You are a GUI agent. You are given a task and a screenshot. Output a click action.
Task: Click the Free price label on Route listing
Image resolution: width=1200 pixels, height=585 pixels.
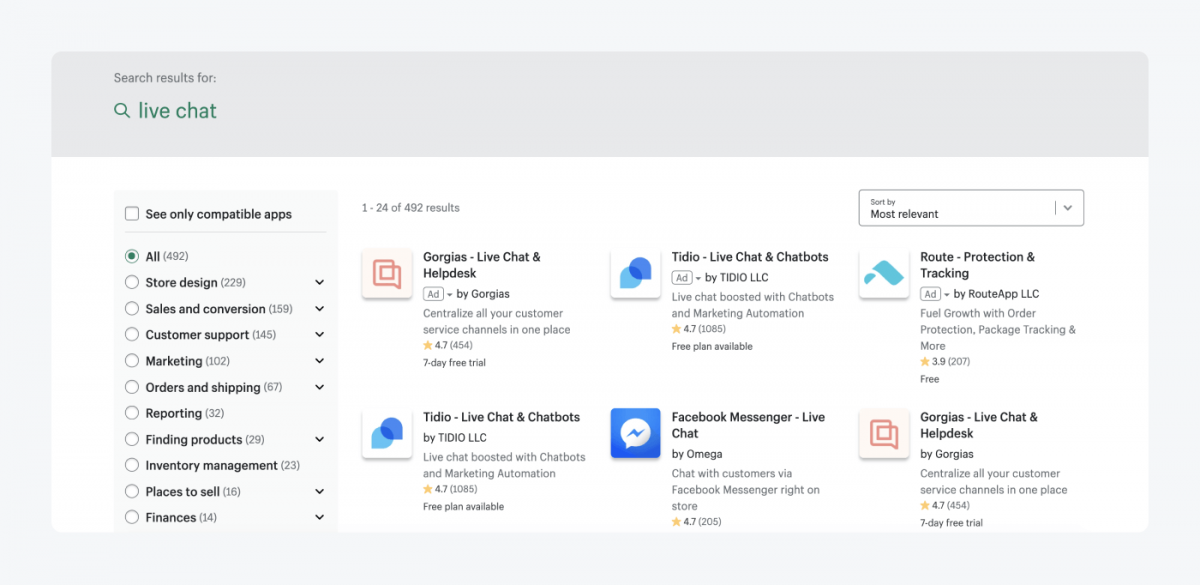(930, 380)
